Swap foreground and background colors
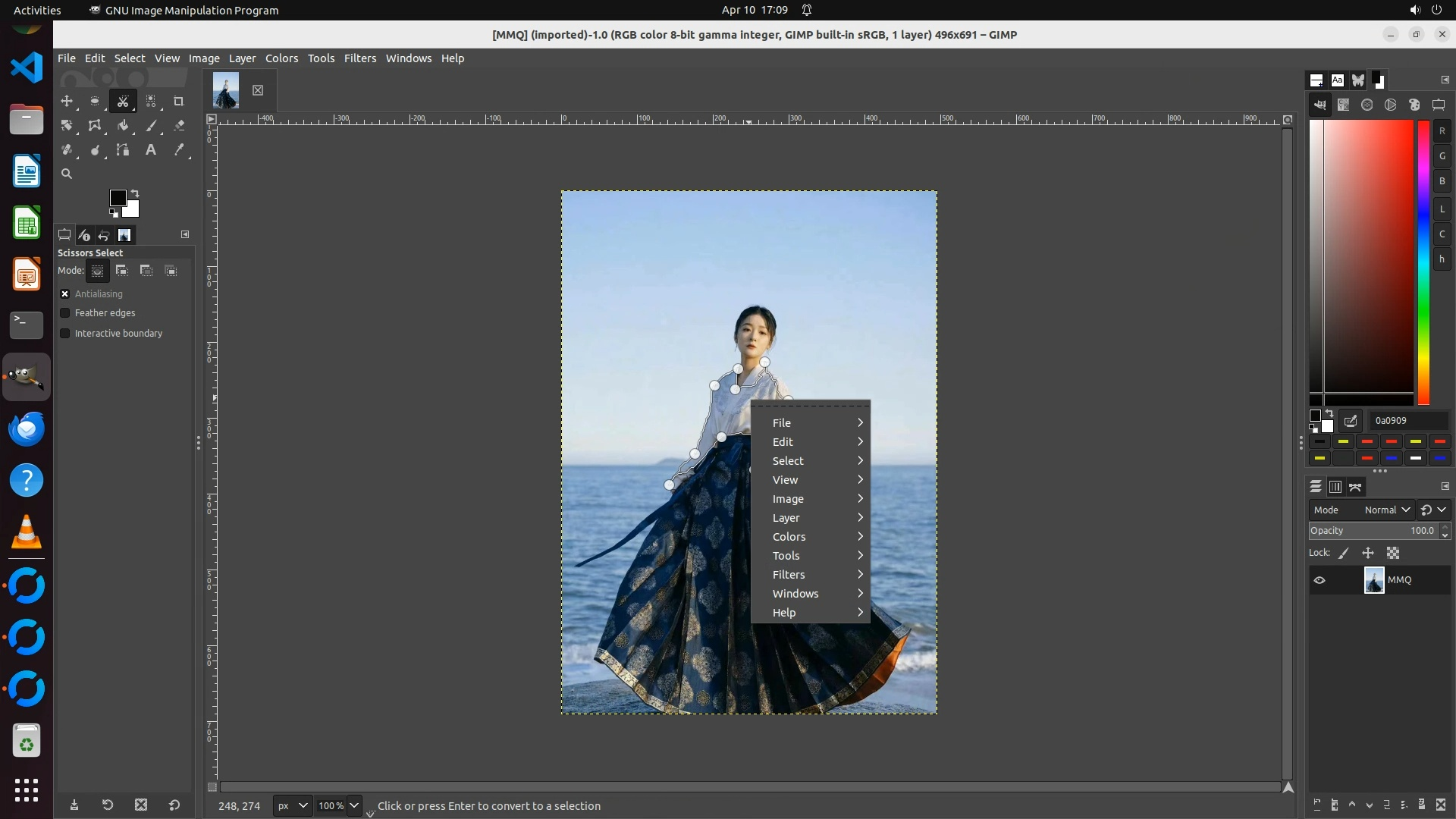Viewport: 1456px width, 819px height. pos(135,193)
